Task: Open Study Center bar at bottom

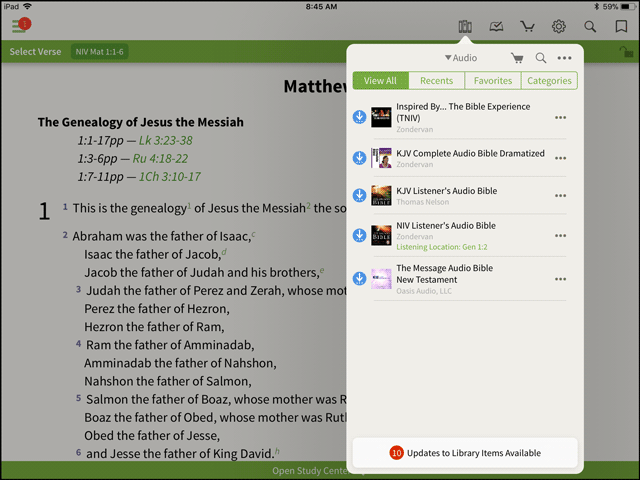Action: pyautogui.click(x=309, y=471)
